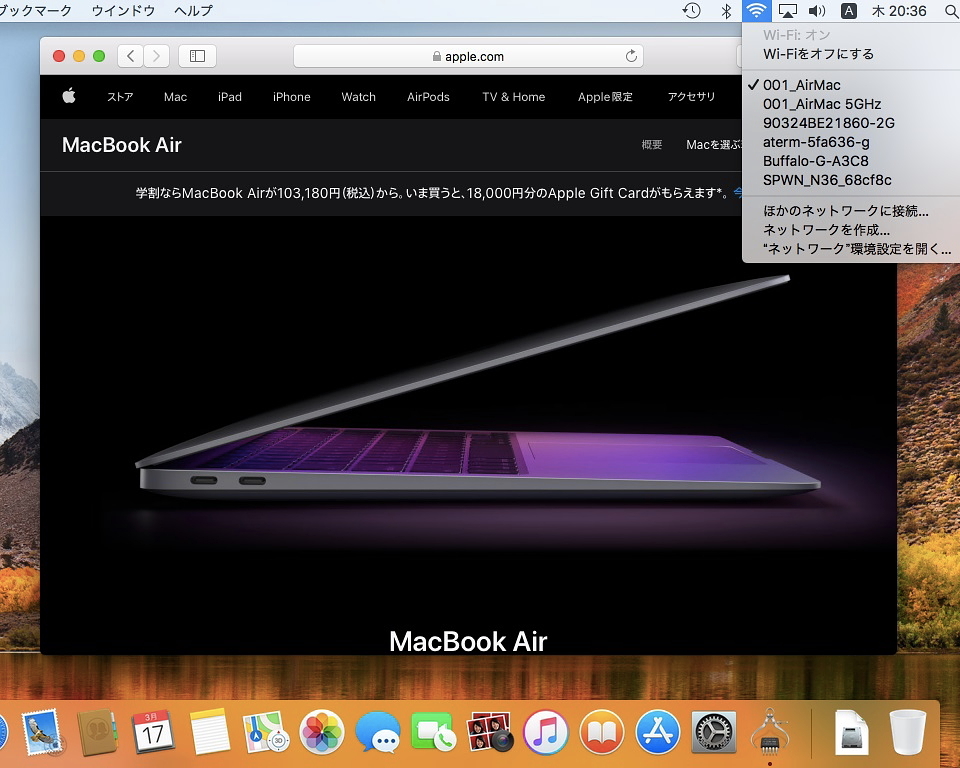Viewport: 960px width, 768px height.
Task: Click the System Information caliper icon in Dock
Action: click(770, 731)
